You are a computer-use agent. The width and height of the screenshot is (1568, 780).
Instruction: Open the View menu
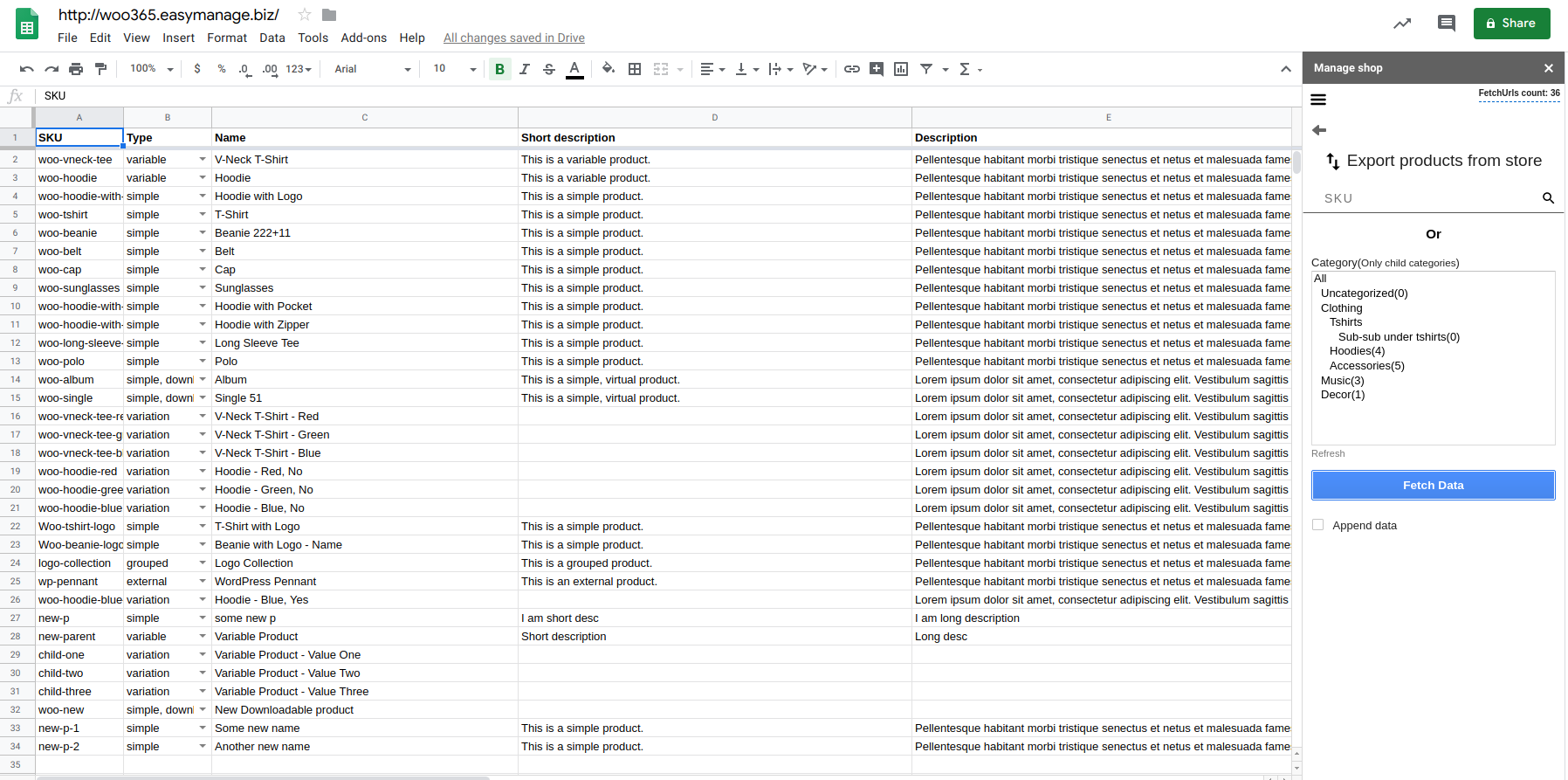coord(136,38)
